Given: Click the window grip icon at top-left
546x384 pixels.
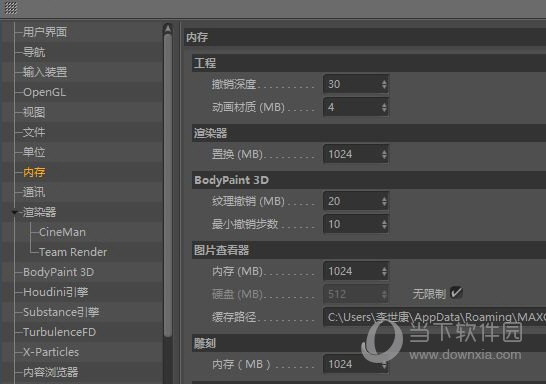Looking at the screenshot, I should [x=11, y=8].
